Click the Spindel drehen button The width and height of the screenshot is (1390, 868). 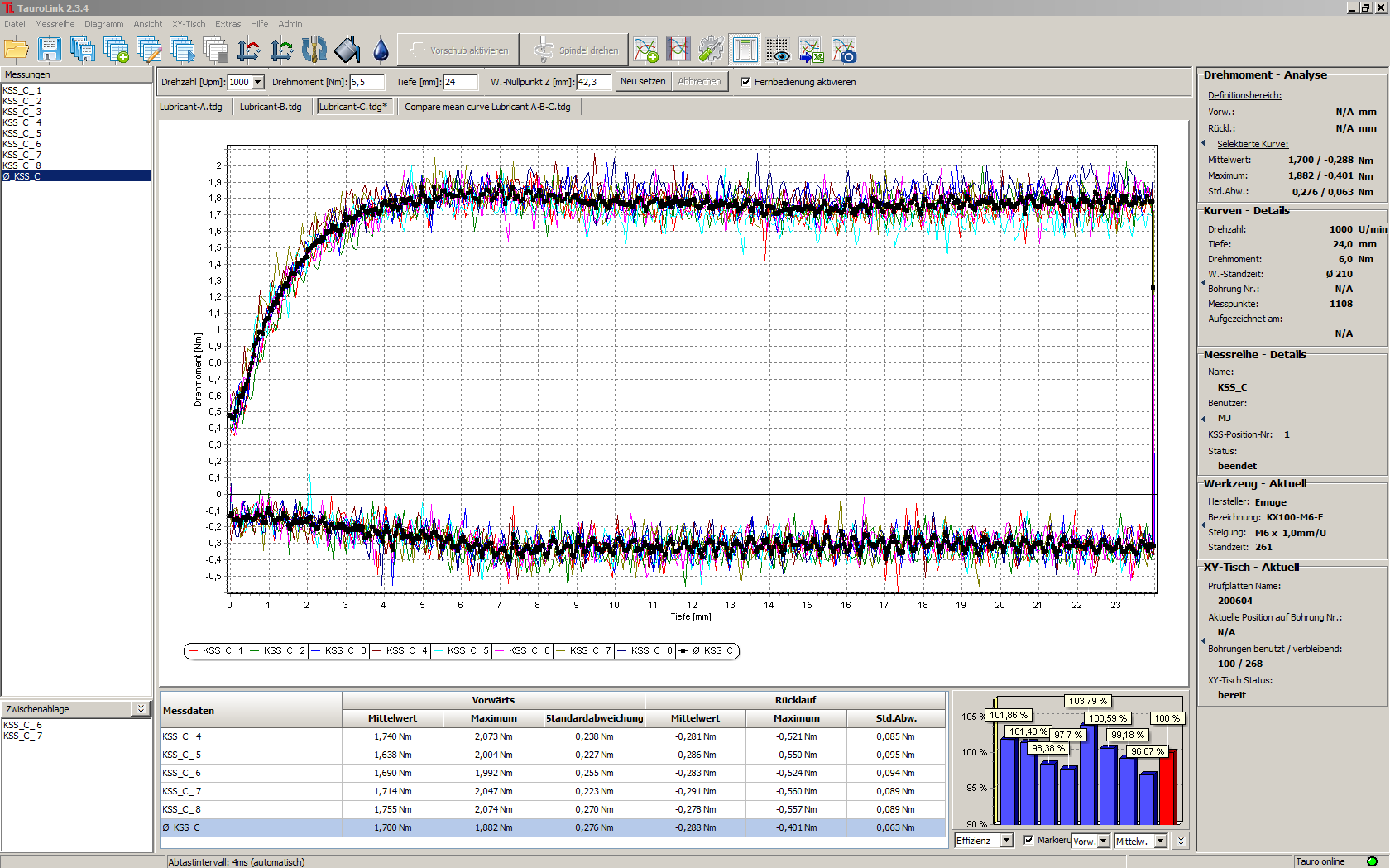click(574, 50)
